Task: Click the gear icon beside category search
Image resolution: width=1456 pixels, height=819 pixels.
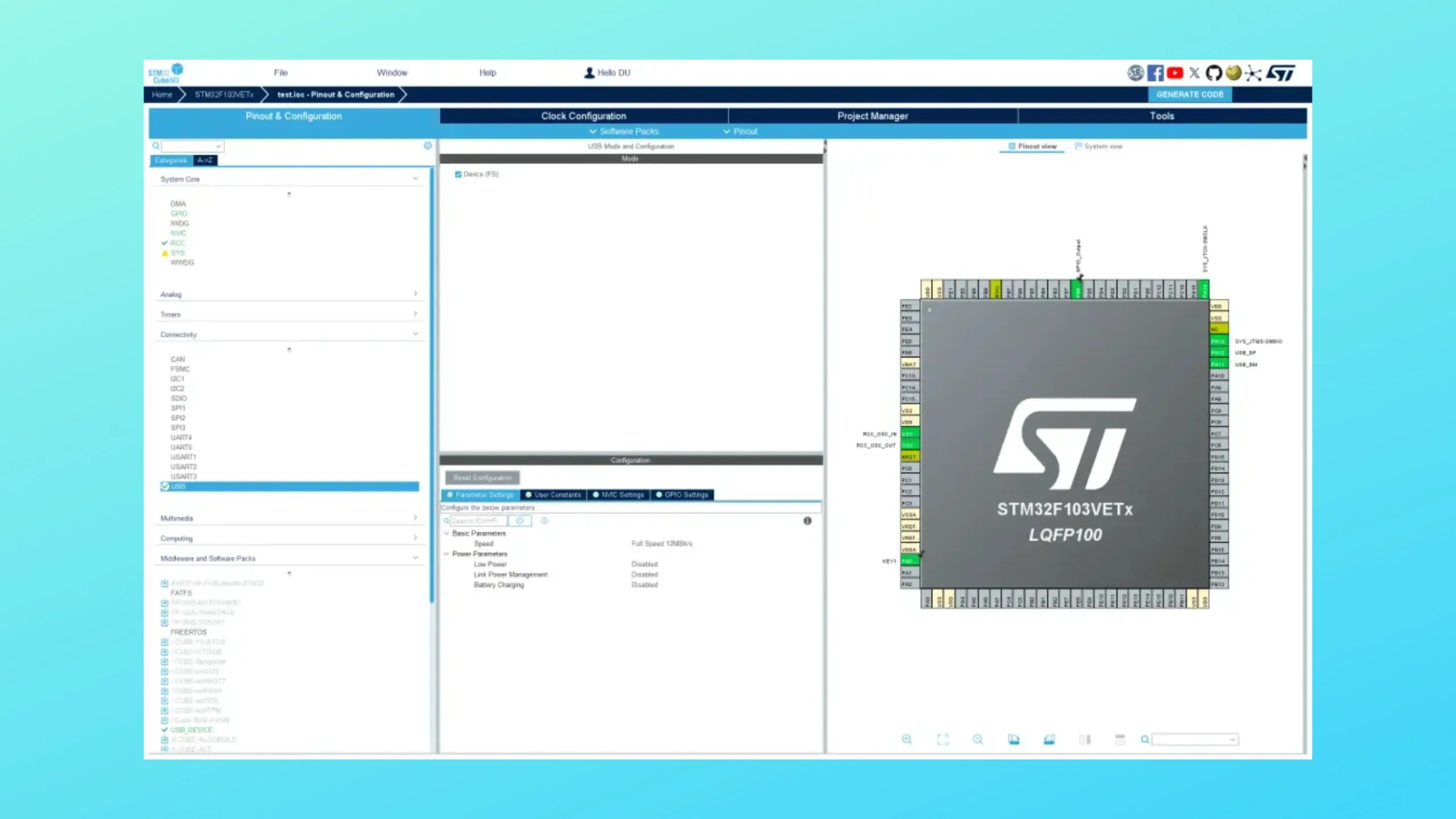Action: [x=428, y=146]
